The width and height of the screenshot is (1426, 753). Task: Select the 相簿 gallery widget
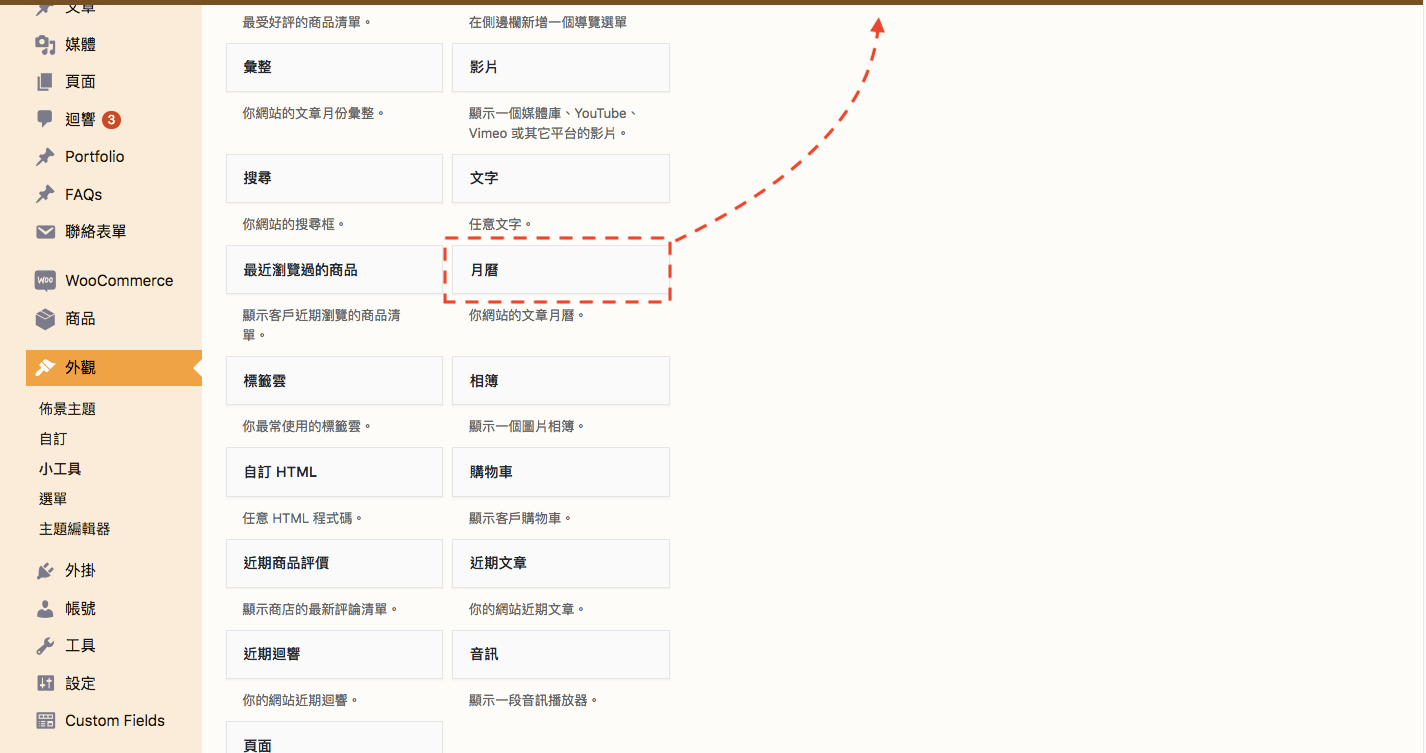click(x=561, y=381)
